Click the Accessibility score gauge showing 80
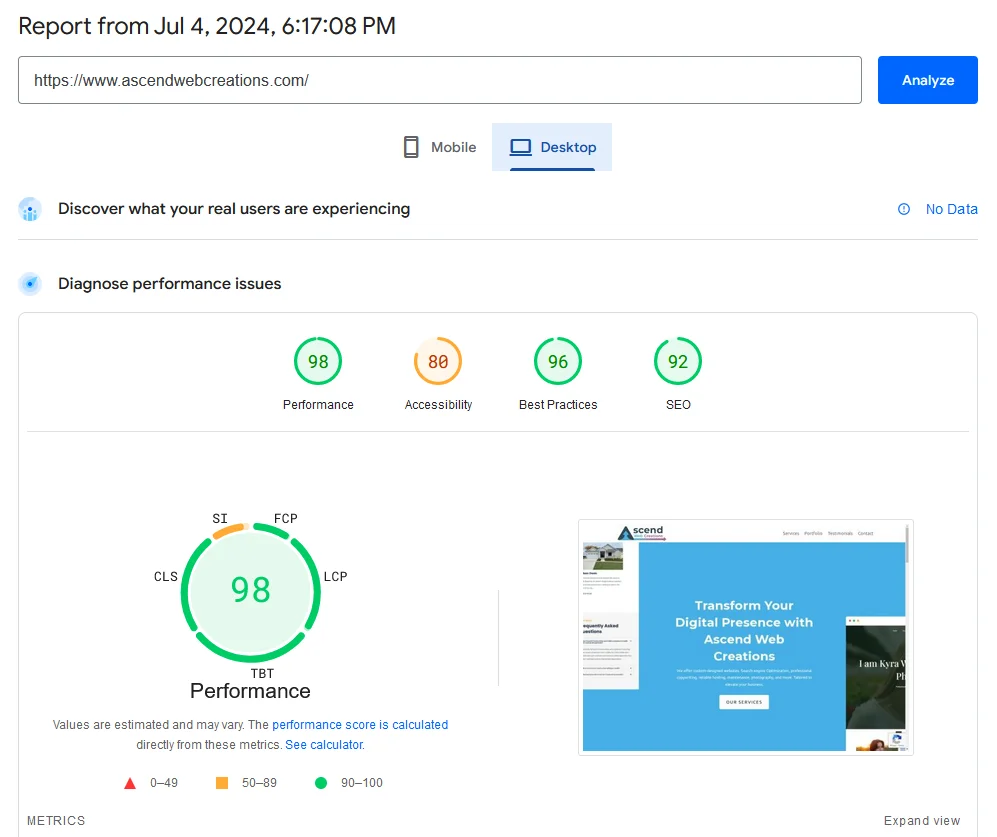This screenshot has height=837, width=997. tap(438, 361)
